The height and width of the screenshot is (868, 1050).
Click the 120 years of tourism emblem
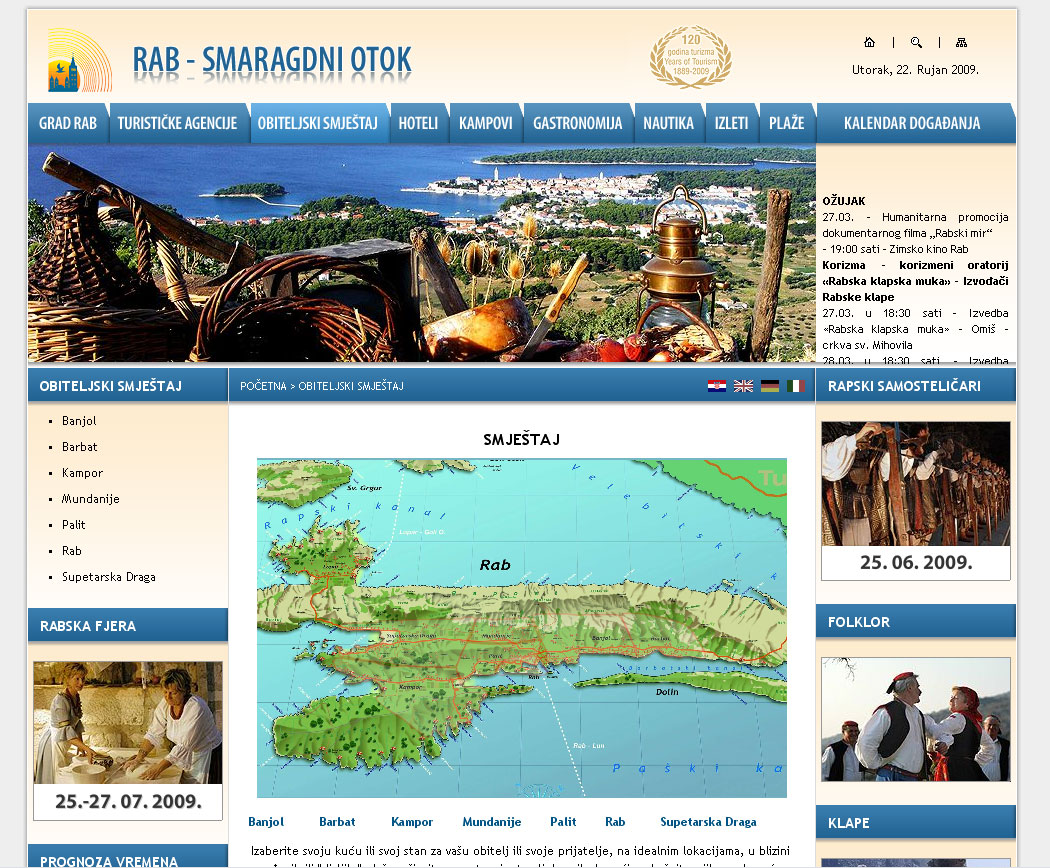pyautogui.click(x=690, y=57)
